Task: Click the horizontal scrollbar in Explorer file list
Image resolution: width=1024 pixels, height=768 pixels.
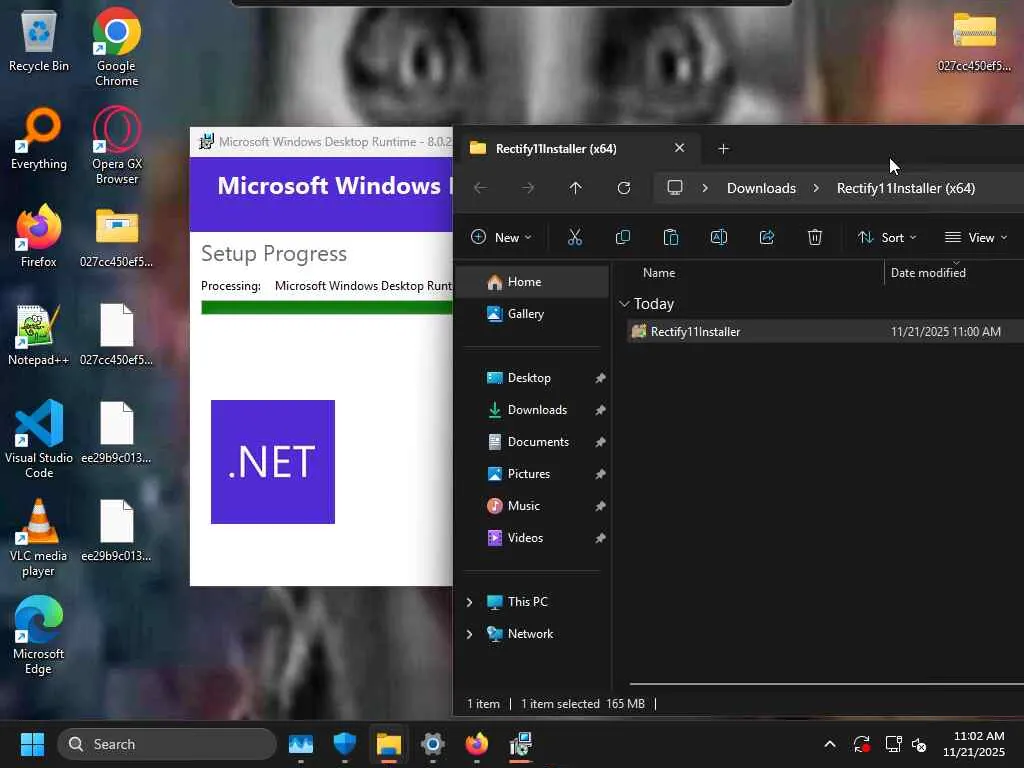Action: pos(826,684)
